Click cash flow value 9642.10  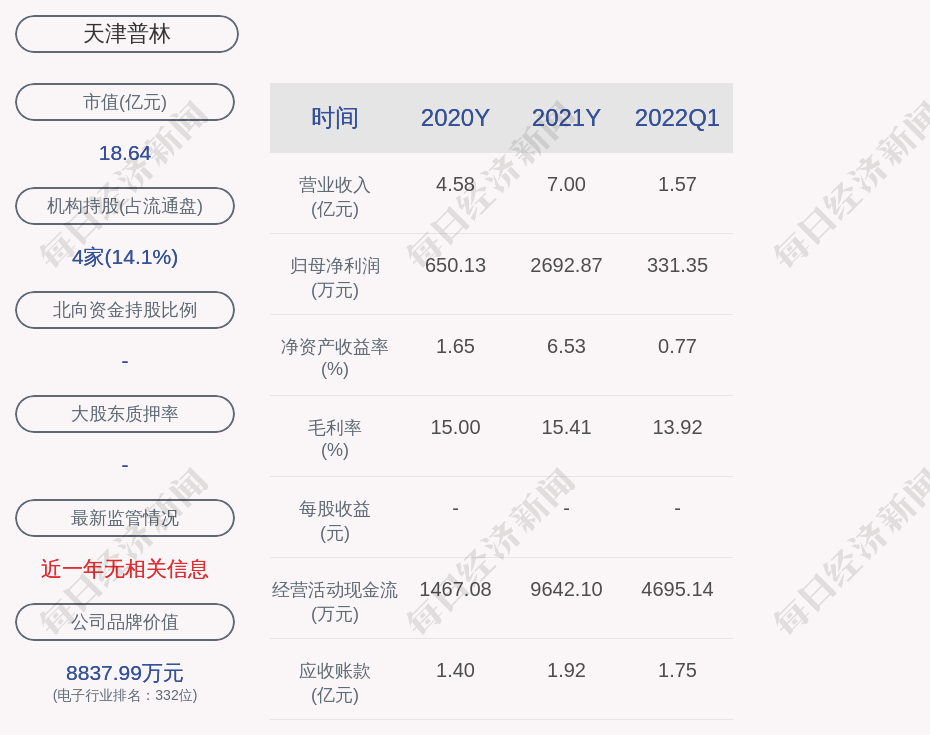click(x=566, y=589)
